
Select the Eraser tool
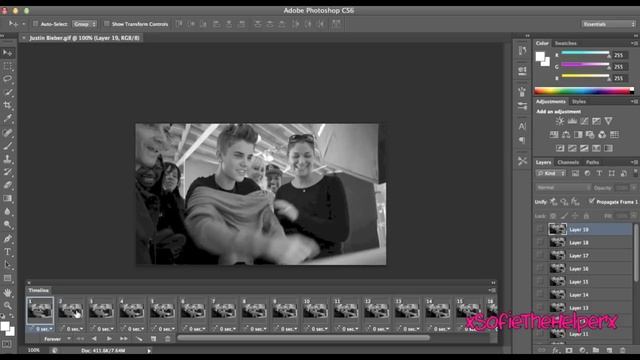(x=7, y=185)
